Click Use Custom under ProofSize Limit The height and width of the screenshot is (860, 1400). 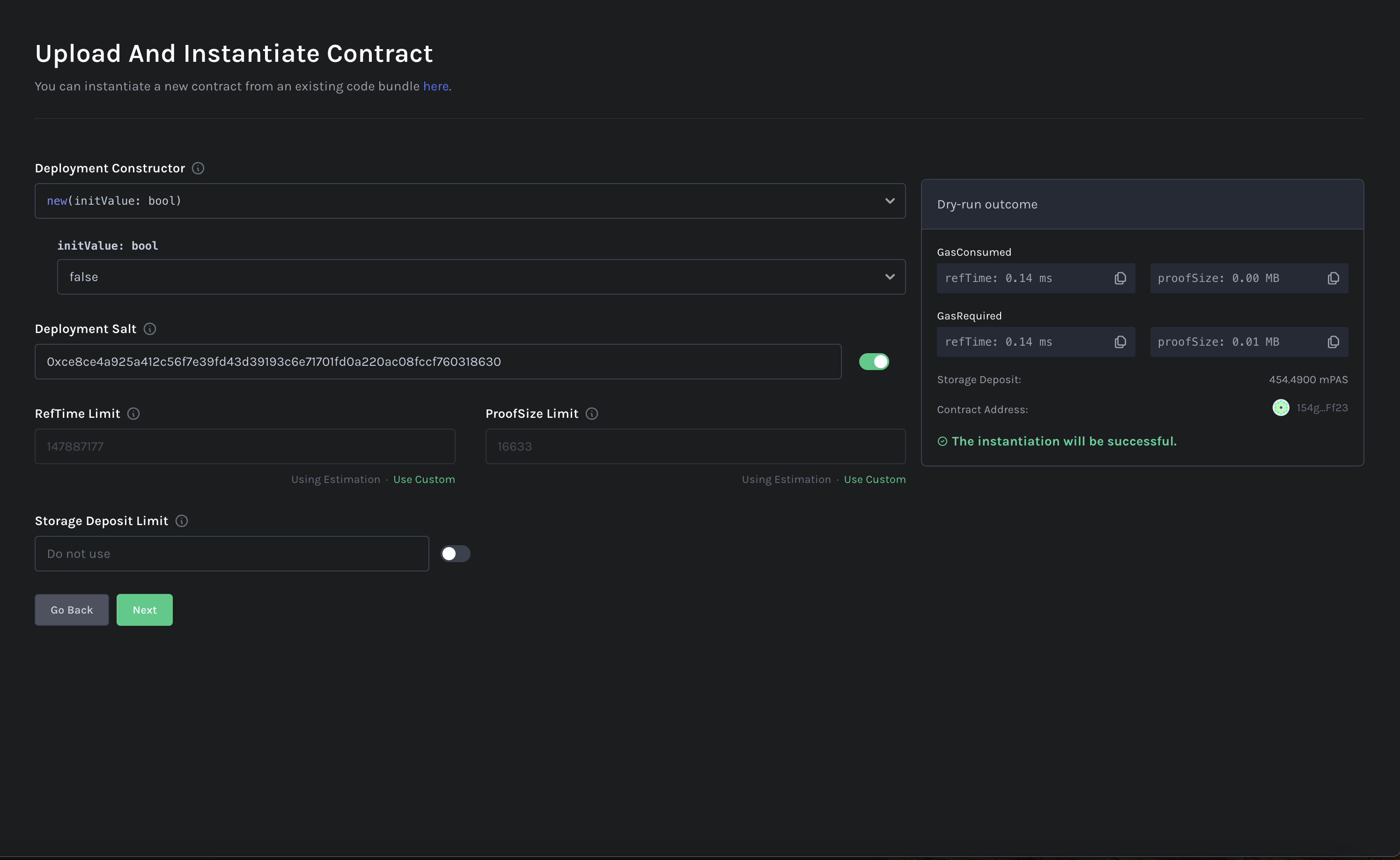875,480
